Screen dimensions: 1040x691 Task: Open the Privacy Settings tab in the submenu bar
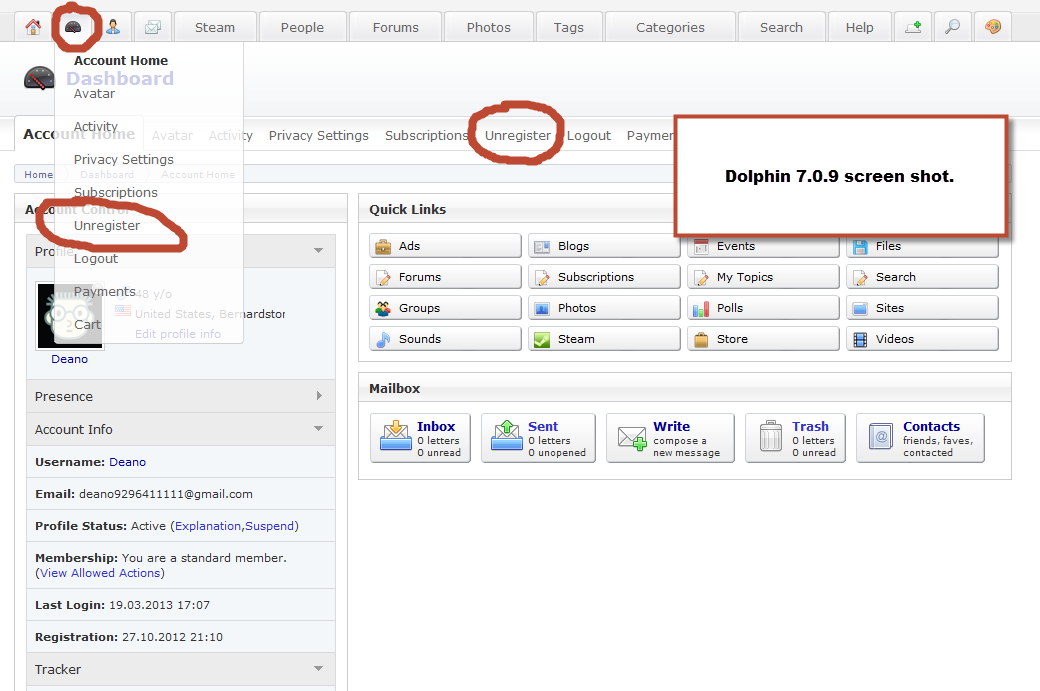[x=318, y=135]
